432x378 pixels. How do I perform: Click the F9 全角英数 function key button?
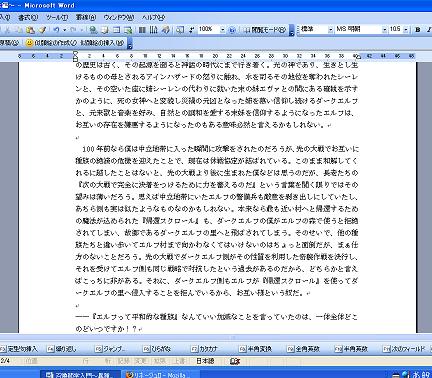[x=304, y=349]
